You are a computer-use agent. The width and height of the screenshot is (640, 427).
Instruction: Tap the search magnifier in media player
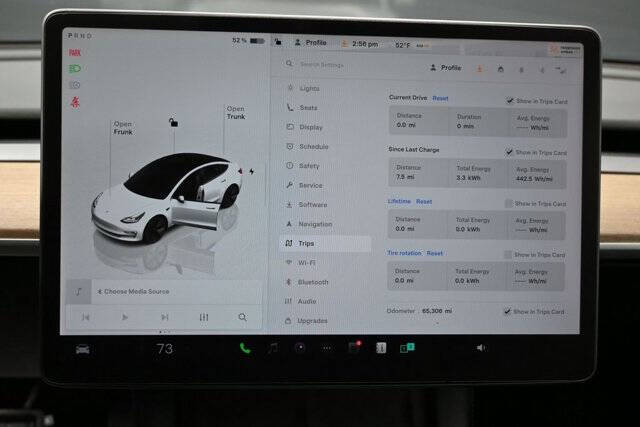pyautogui.click(x=242, y=317)
